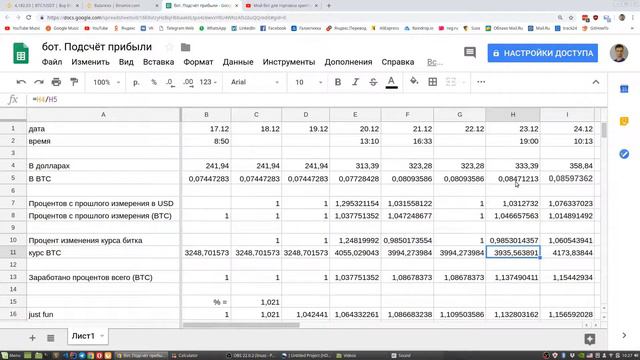Open the Файл menu
The image size is (640, 360).
52,62
